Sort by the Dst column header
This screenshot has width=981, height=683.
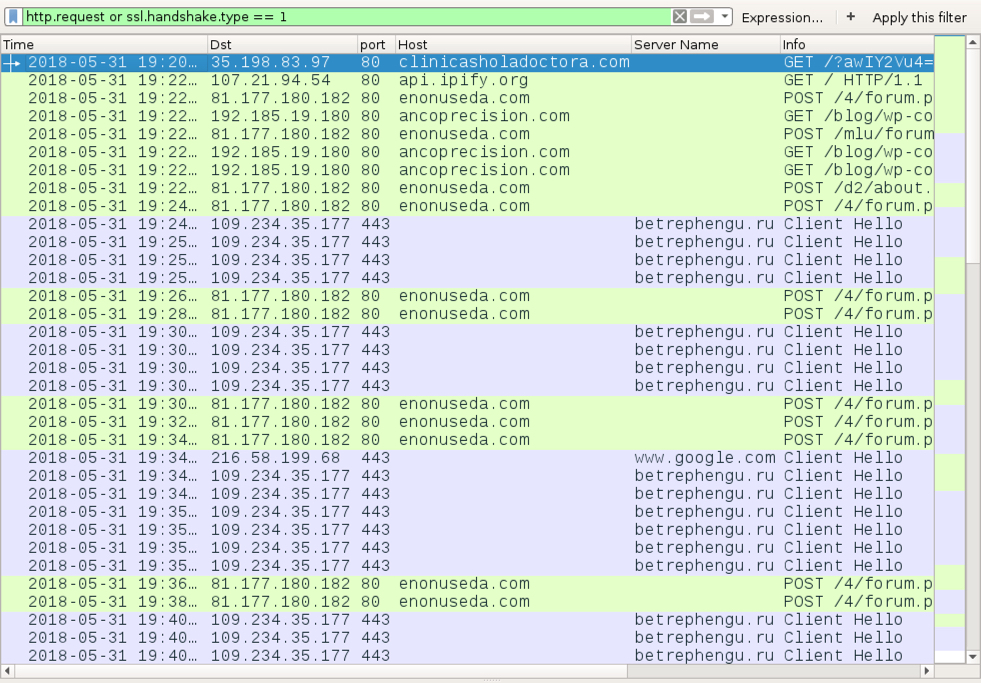pos(282,44)
